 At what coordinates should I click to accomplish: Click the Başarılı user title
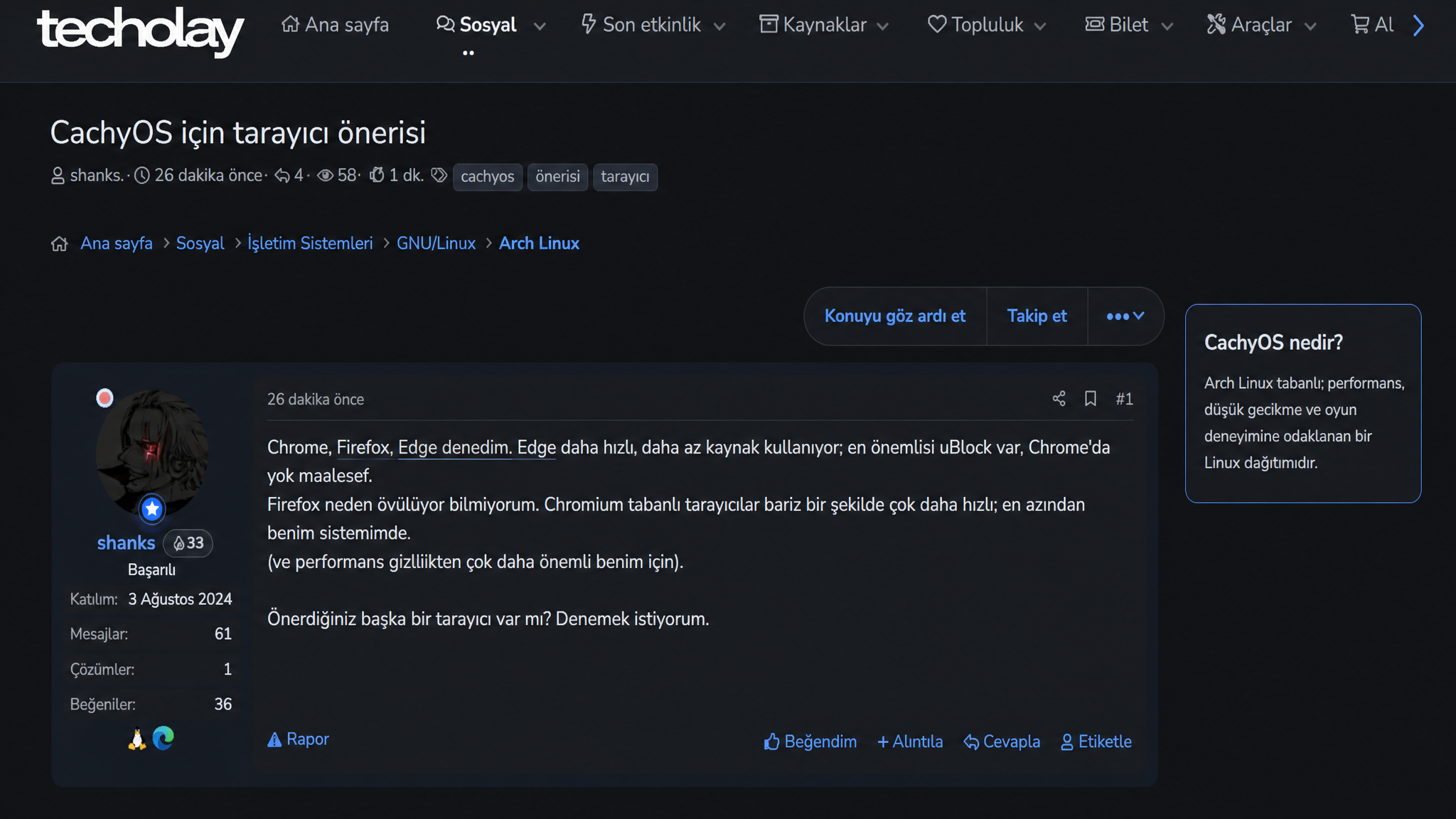point(151,570)
